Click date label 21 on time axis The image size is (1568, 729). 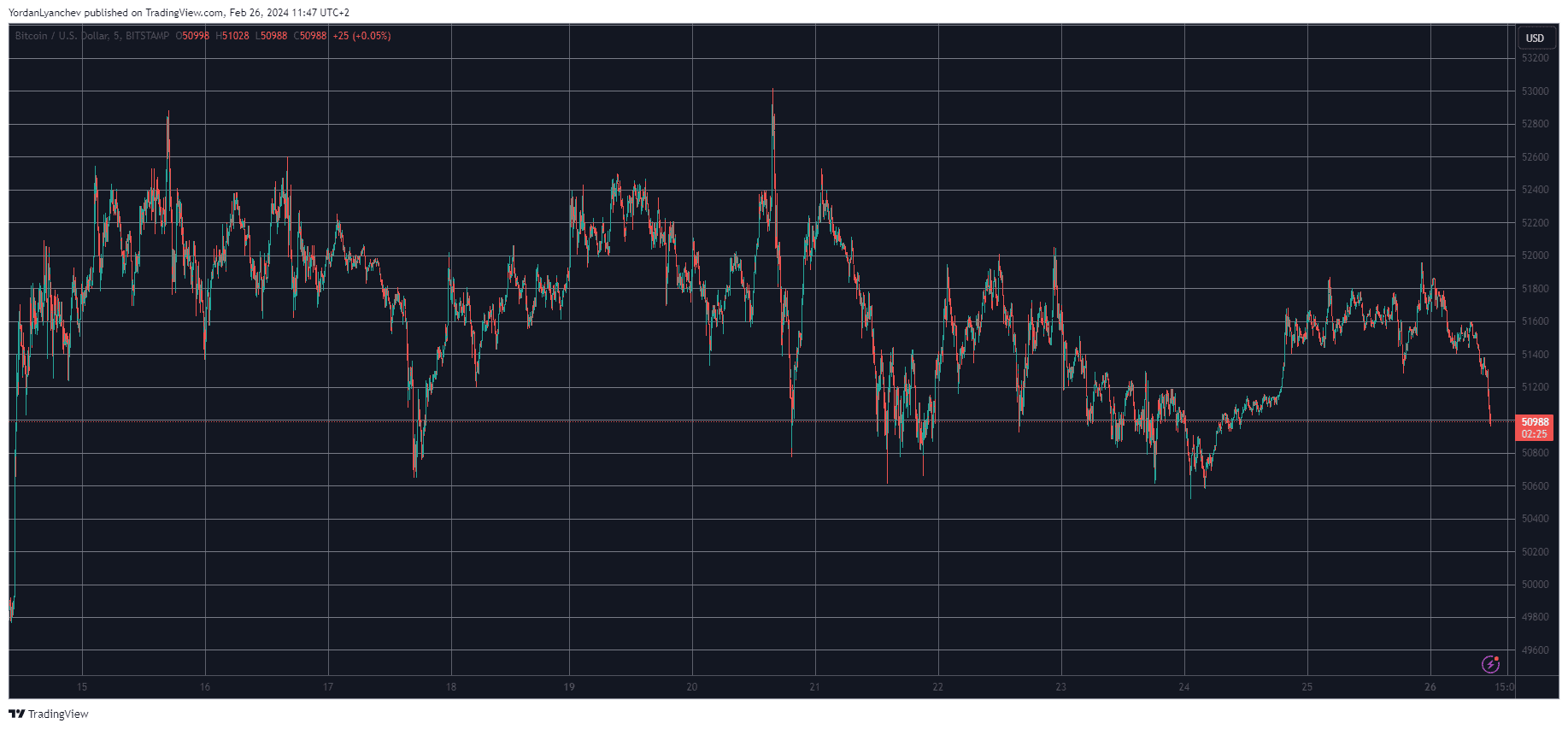click(815, 687)
